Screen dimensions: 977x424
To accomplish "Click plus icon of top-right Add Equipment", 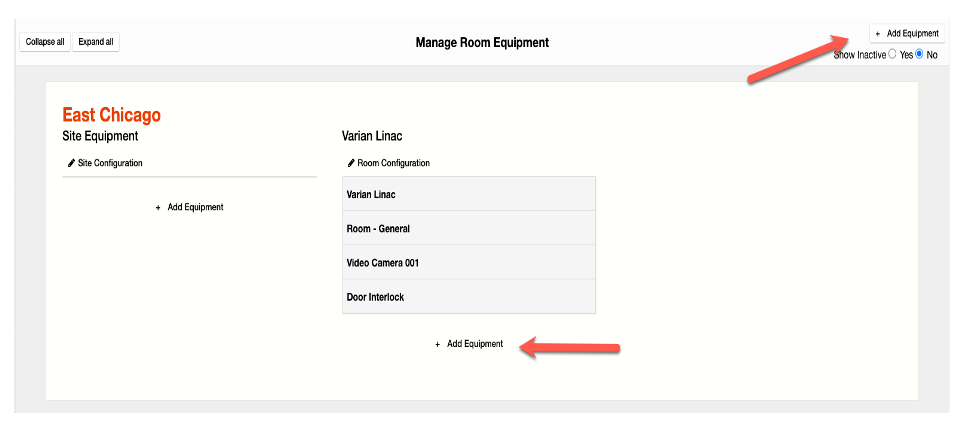I will click(878, 34).
